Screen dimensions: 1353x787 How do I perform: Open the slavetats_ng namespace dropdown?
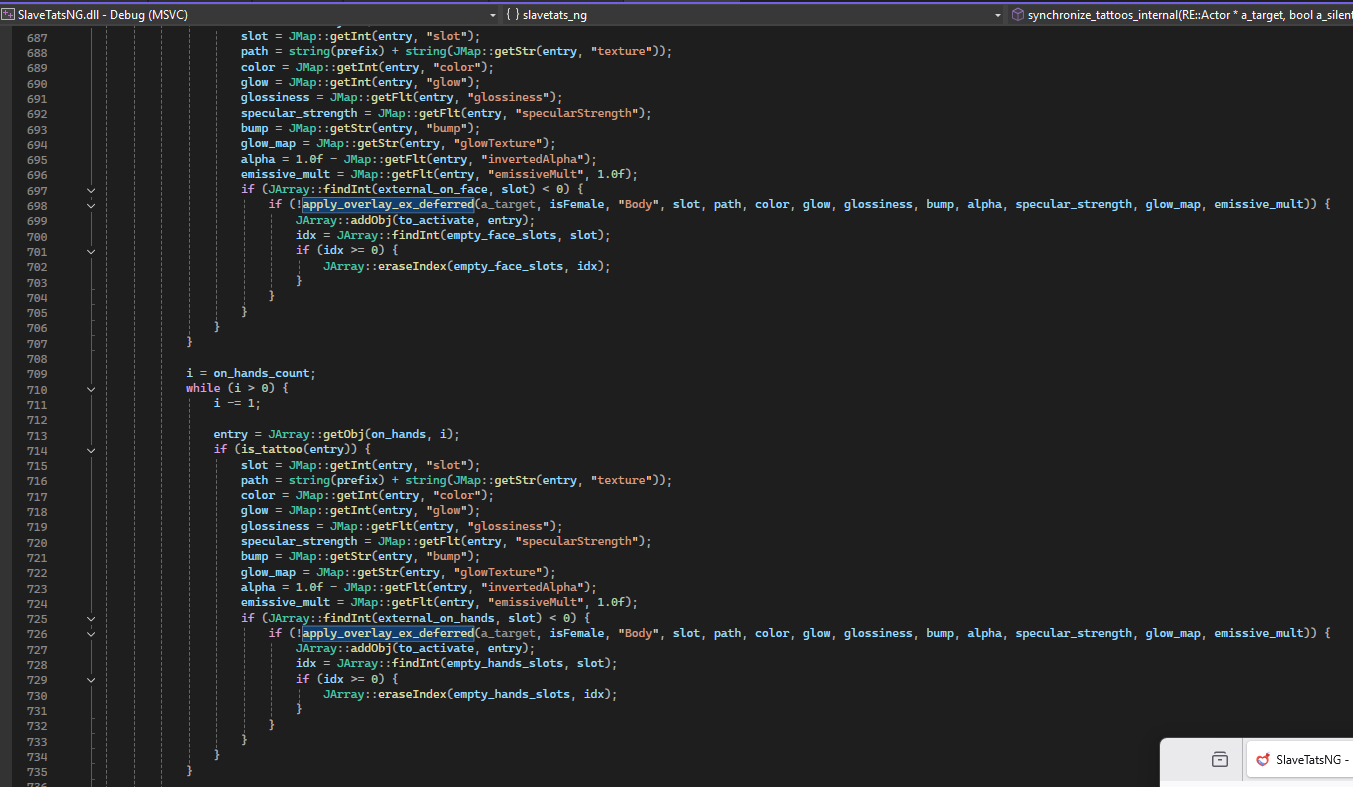click(x=753, y=15)
